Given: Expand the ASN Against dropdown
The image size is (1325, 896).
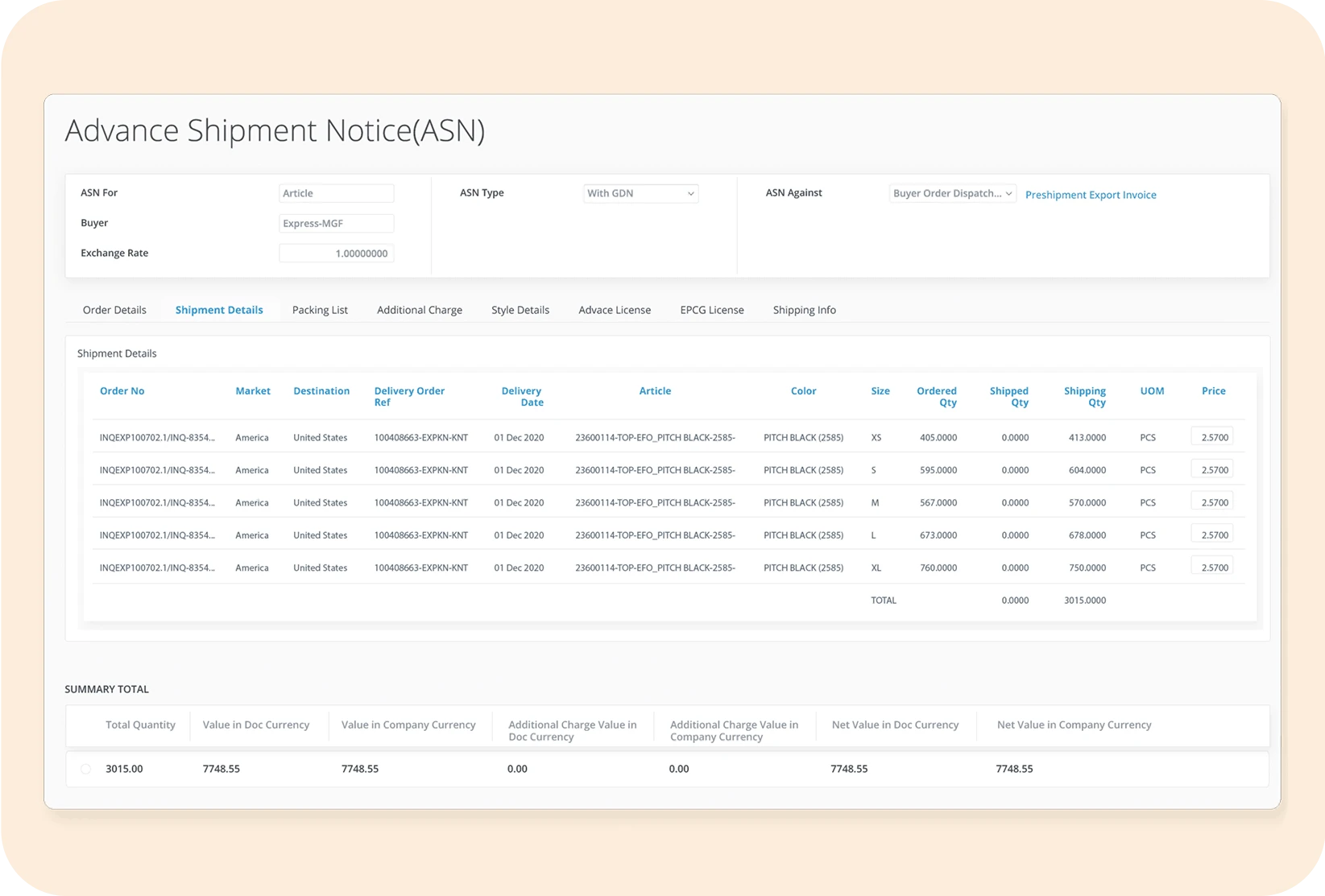Looking at the screenshot, I should pos(952,193).
